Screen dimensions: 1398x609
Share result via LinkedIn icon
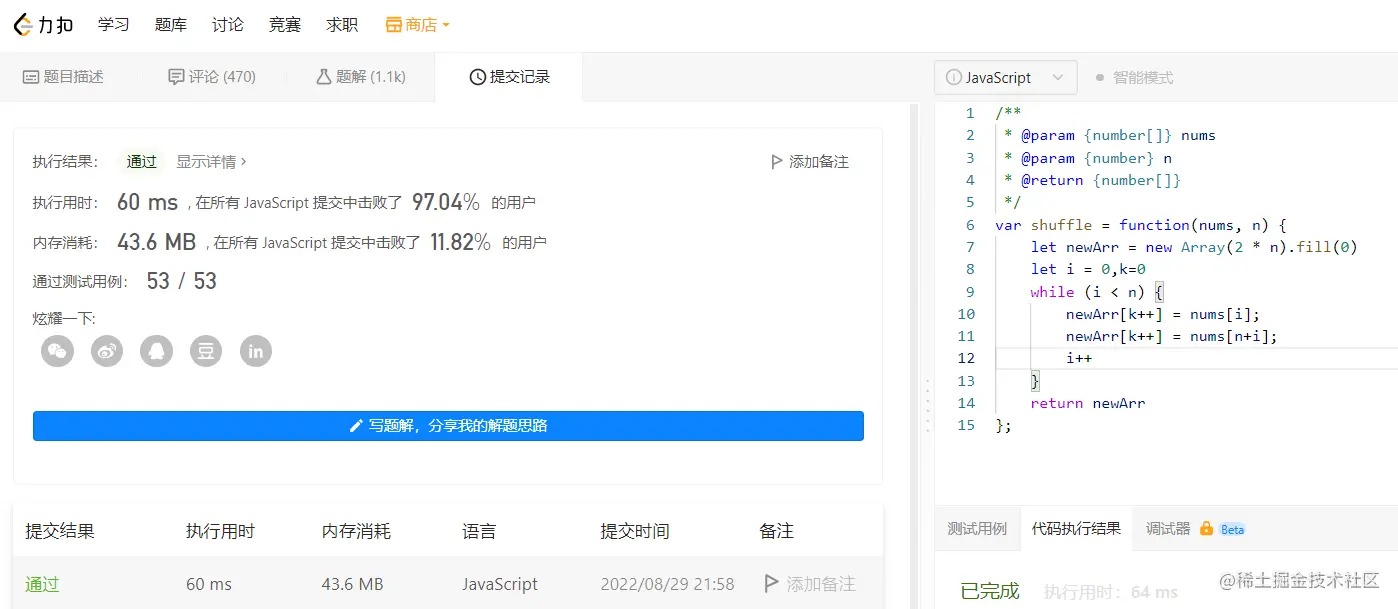point(256,350)
